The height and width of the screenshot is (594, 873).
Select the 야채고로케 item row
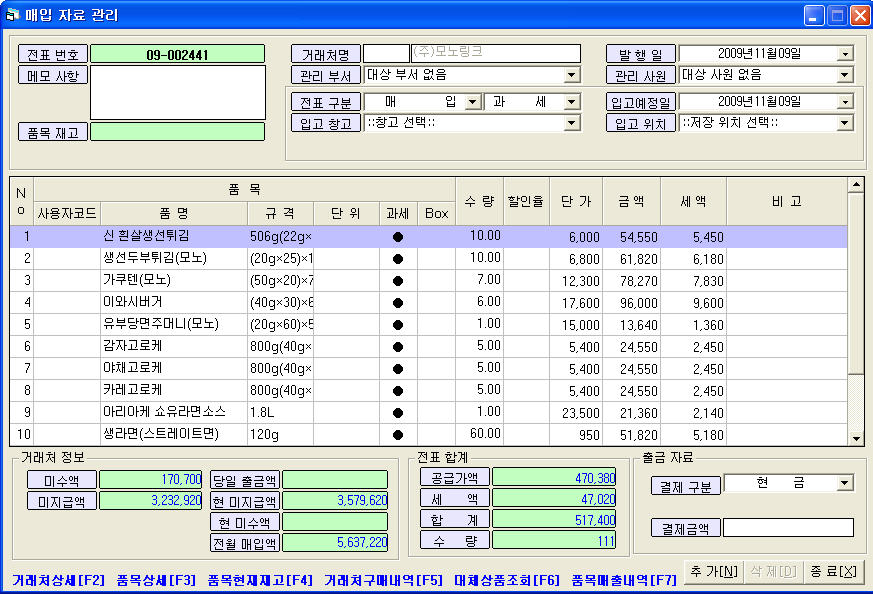[x=428, y=369]
